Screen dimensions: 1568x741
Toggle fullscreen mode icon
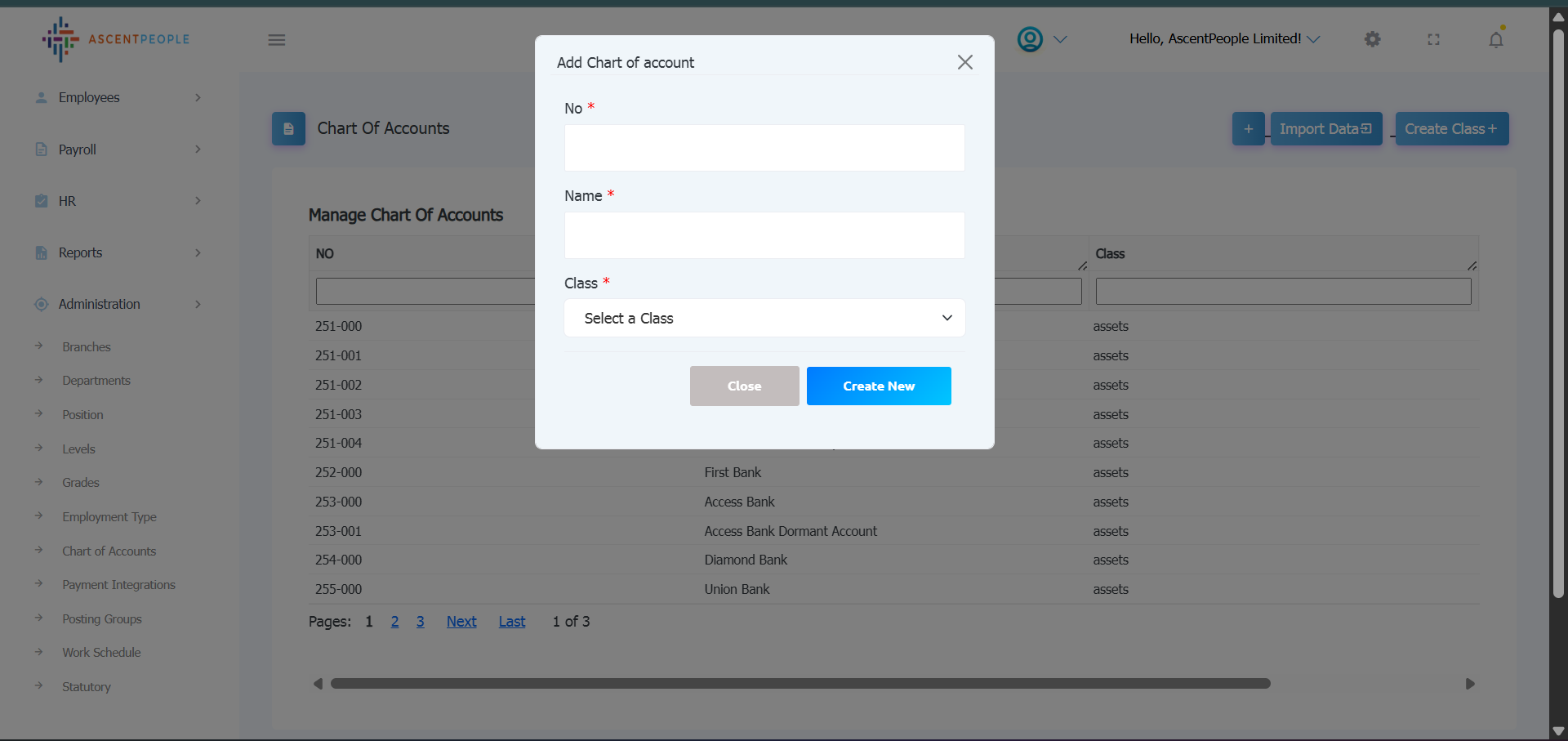tap(1433, 39)
